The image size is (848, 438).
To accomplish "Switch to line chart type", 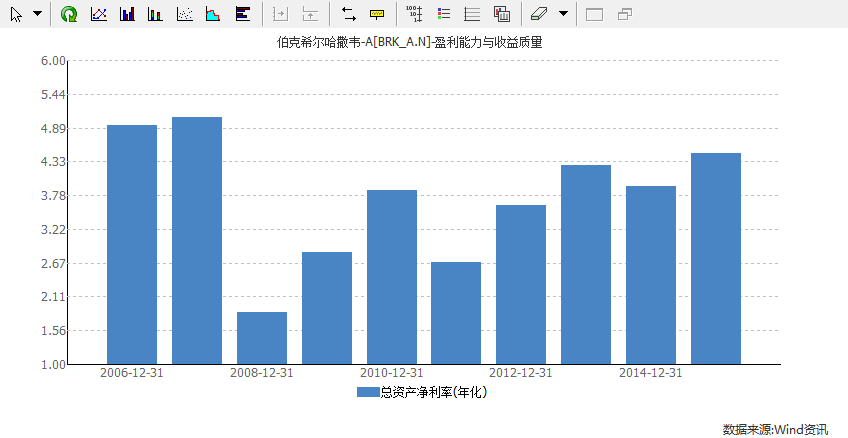I will [98, 14].
